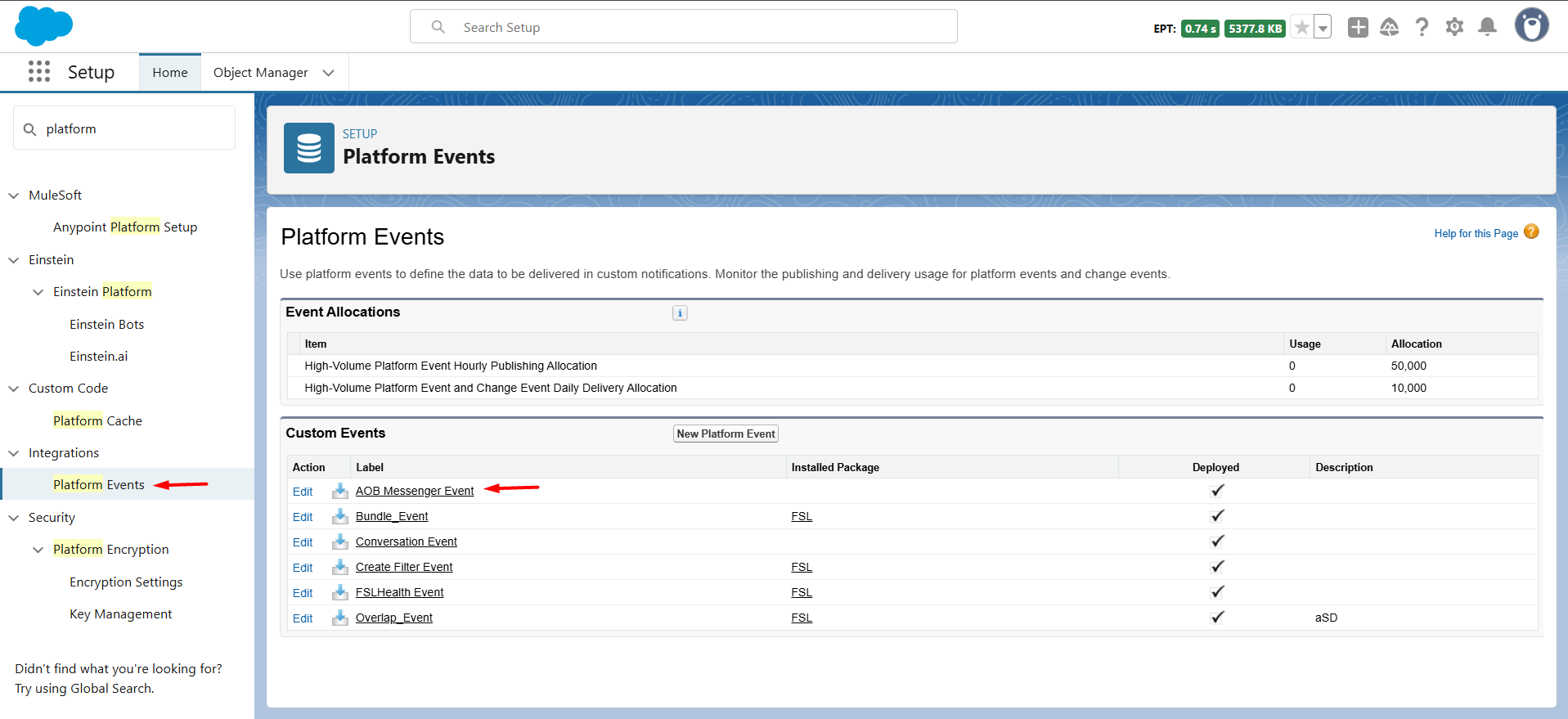Open the Help question mark icon
Image resolution: width=1568 pixels, height=719 pixels.
point(1422,27)
